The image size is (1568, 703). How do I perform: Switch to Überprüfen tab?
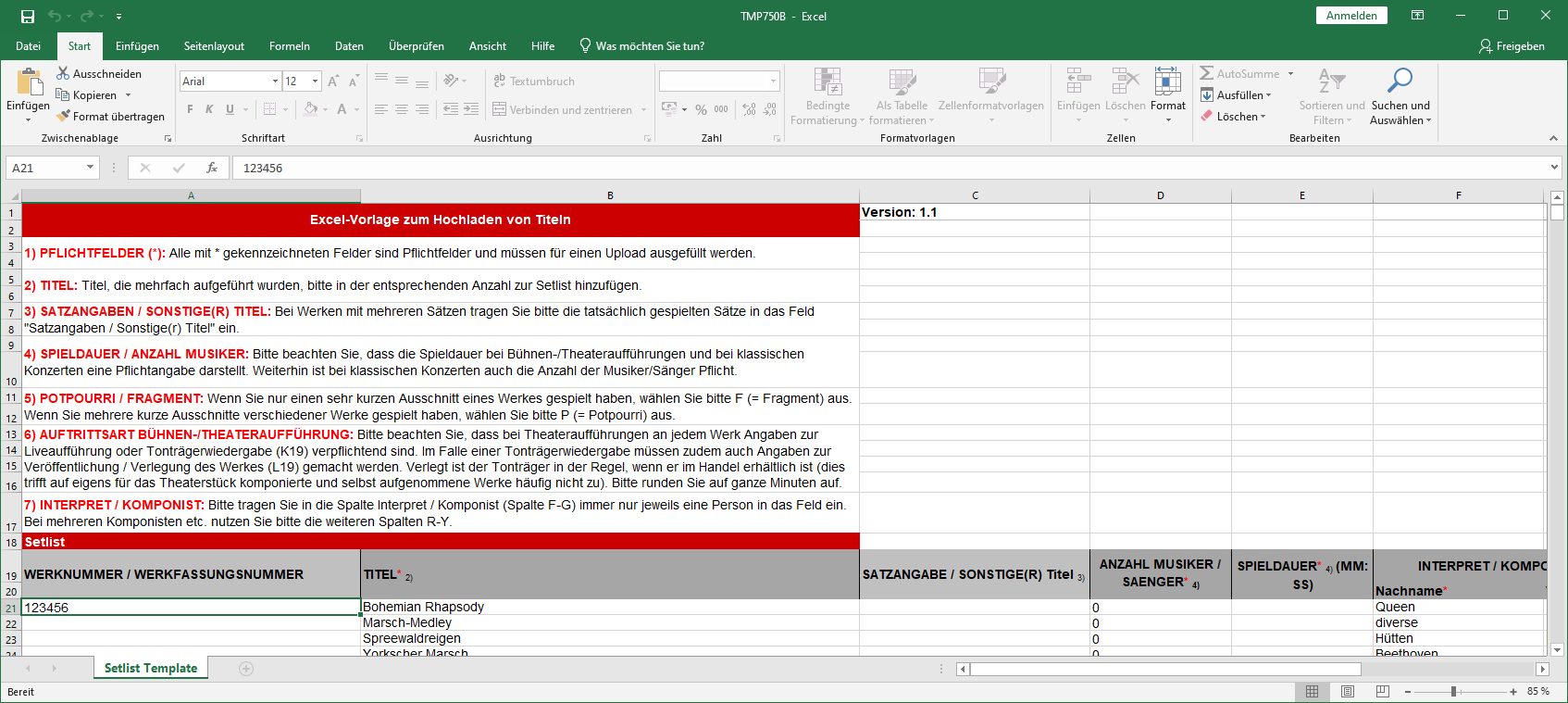[417, 46]
